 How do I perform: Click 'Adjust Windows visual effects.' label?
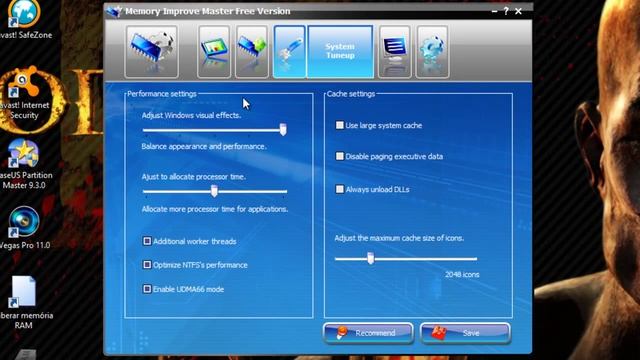pyautogui.click(x=191, y=116)
